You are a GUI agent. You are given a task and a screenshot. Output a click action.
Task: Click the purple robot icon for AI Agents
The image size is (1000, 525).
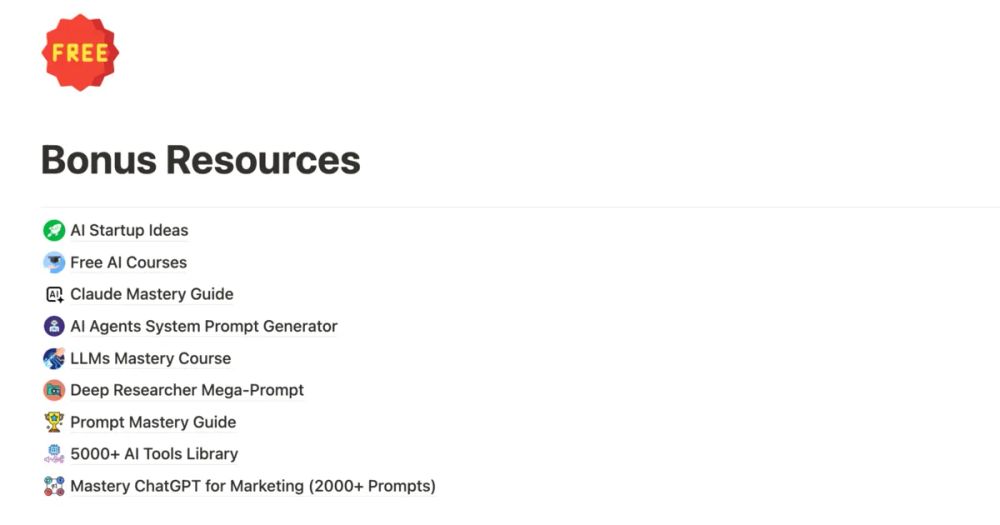pos(54,326)
